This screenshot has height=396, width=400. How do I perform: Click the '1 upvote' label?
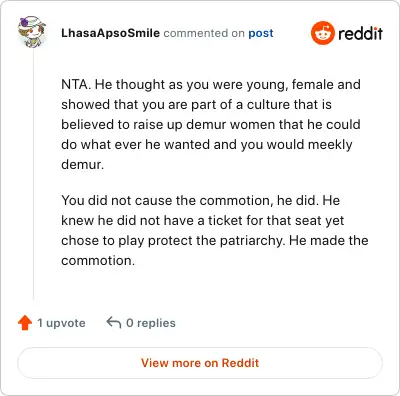pyautogui.click(x=61, y=323)
